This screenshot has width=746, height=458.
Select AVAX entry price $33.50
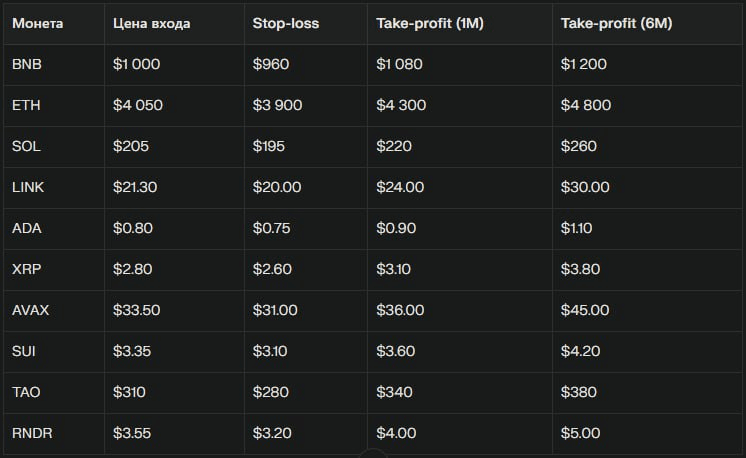137,310
